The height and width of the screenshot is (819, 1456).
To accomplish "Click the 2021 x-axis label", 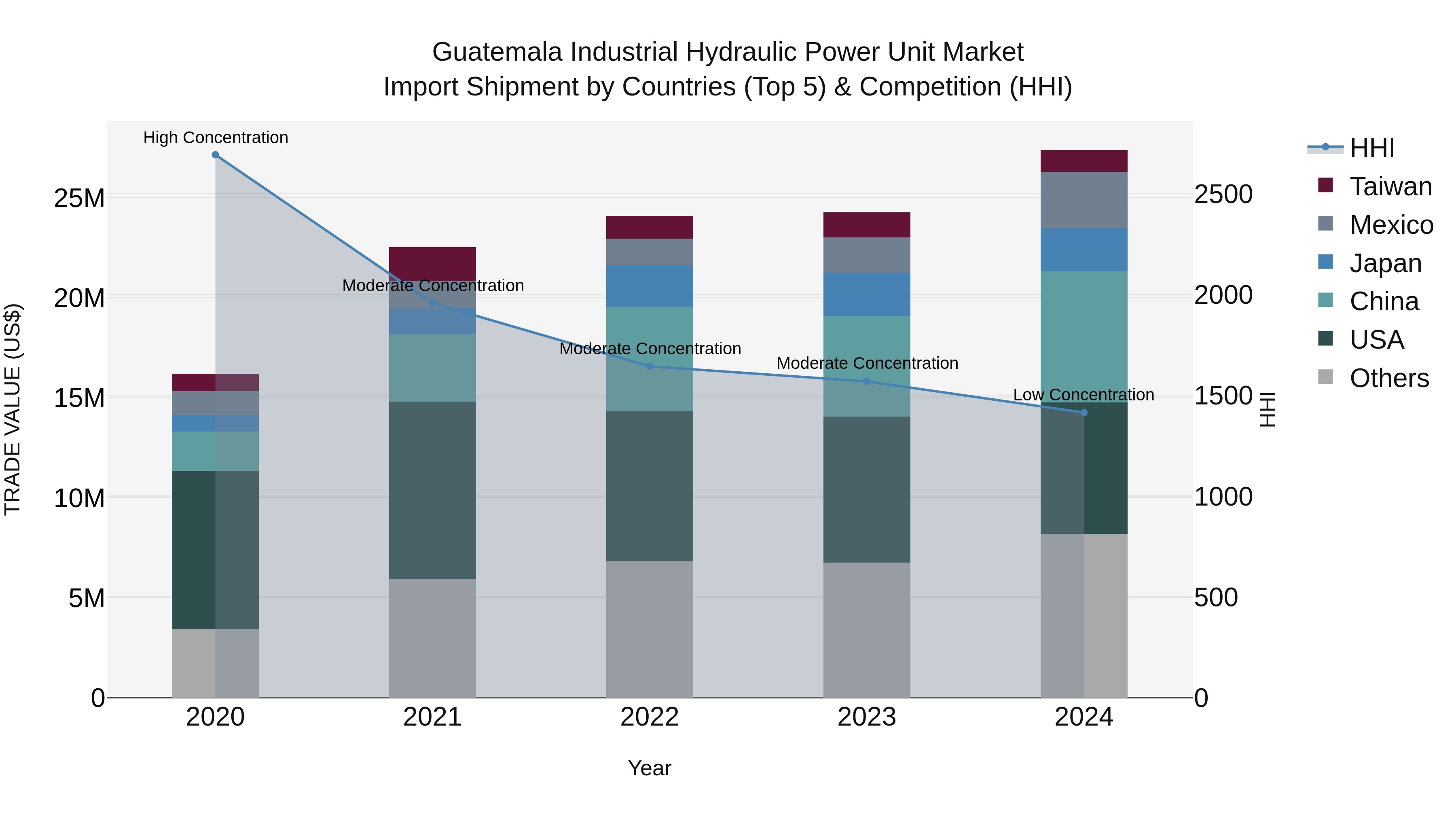I will [x=432, y=717].
